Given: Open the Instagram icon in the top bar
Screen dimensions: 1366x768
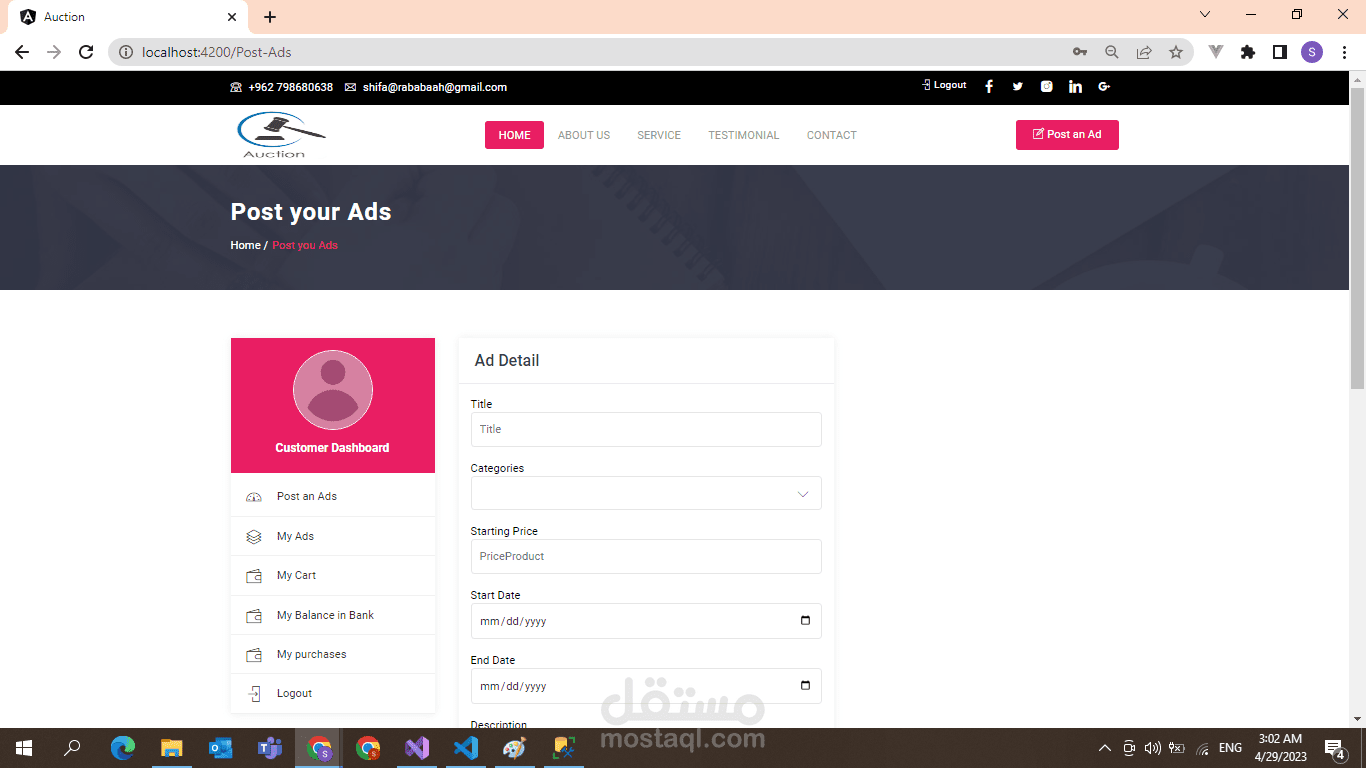Looking at the screenshot, I should [x=1046, y=87].
